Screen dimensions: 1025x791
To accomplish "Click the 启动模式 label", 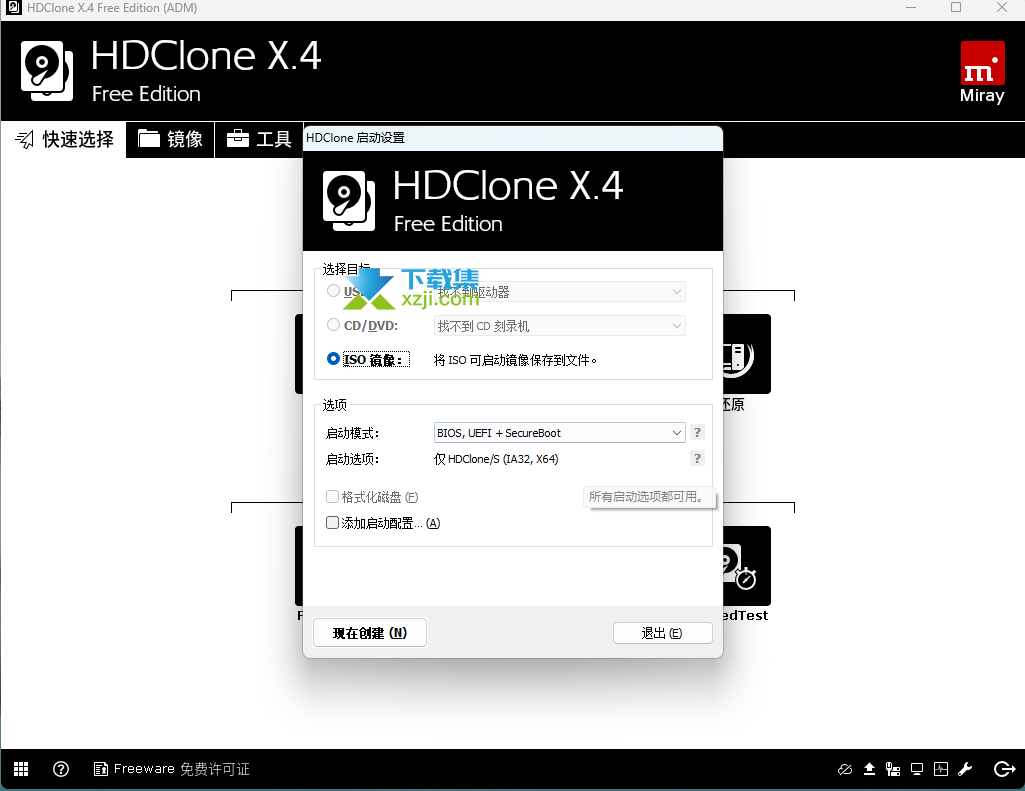I will (352, 433).
